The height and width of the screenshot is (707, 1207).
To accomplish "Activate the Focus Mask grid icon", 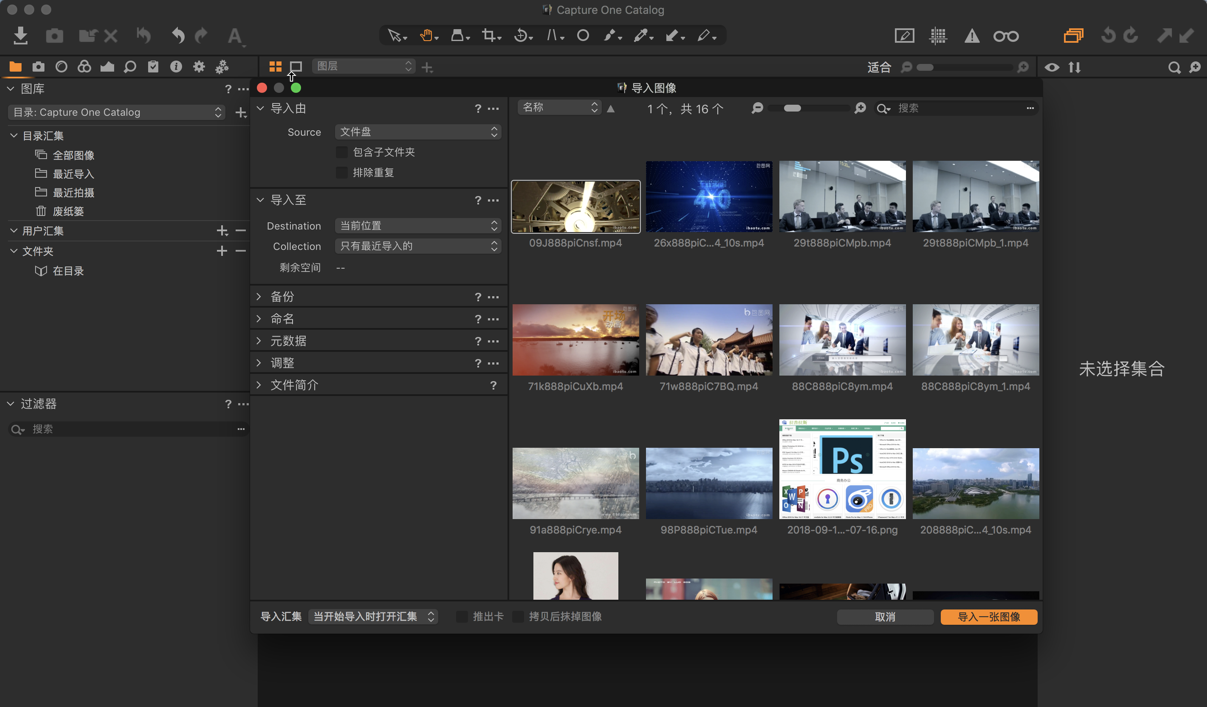I will (938, 35).
